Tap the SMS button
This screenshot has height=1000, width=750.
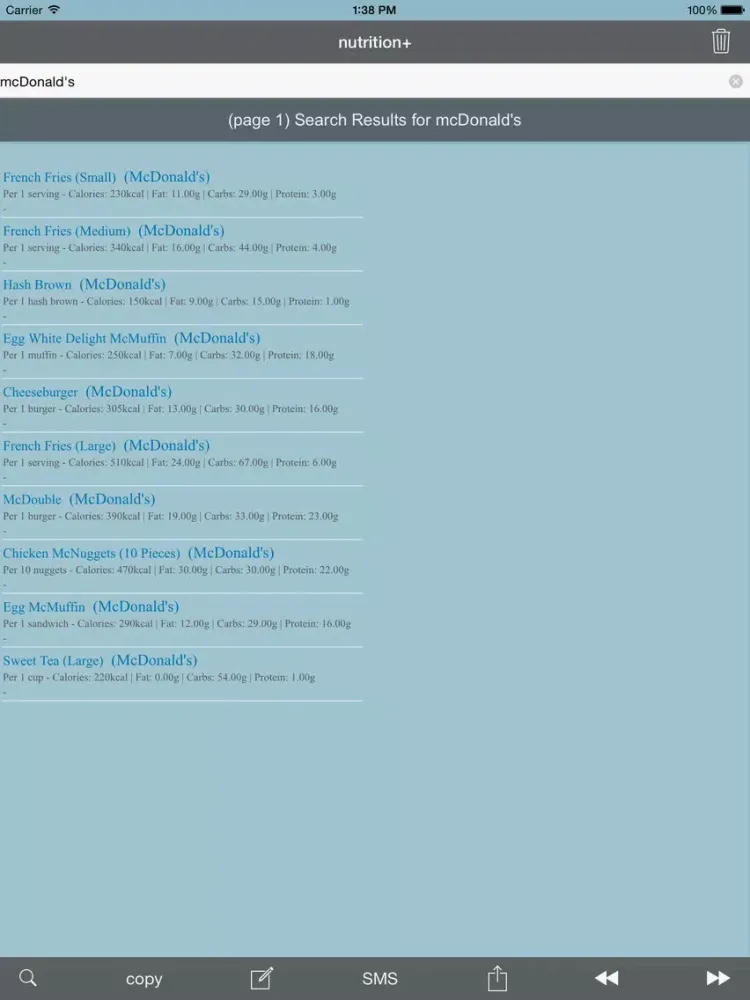pyautogui.click(x=379, y=978)
